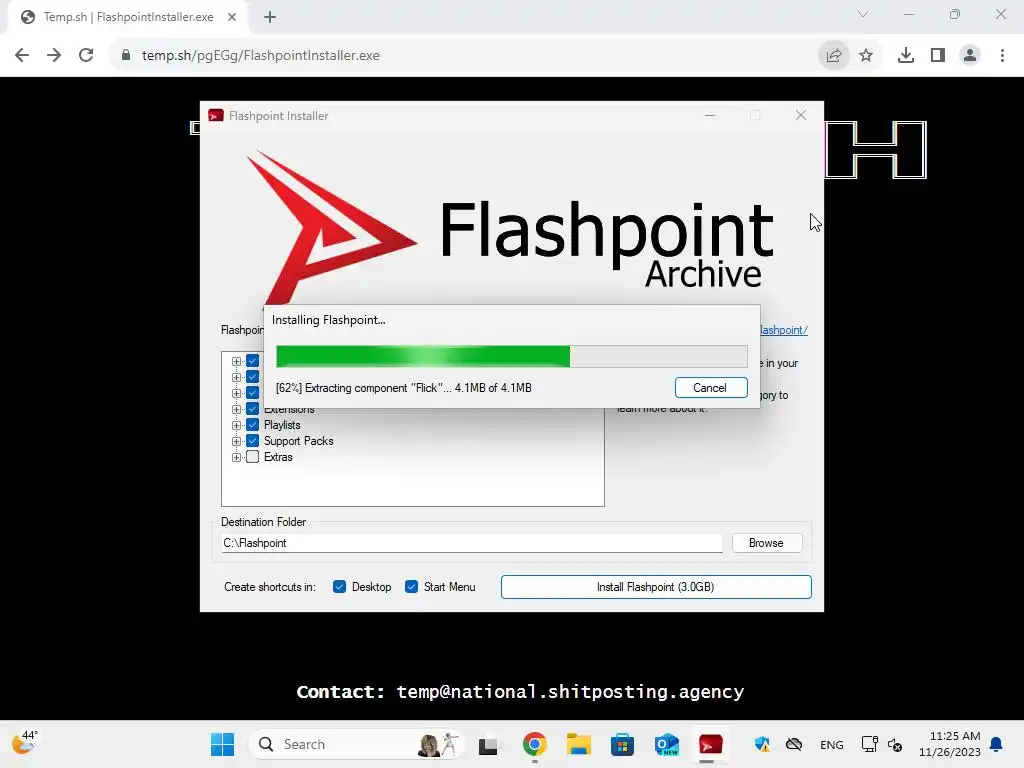The image size is (1024, 768).
Task: Select the Playlists tree label
Action: tap(282, 425)
